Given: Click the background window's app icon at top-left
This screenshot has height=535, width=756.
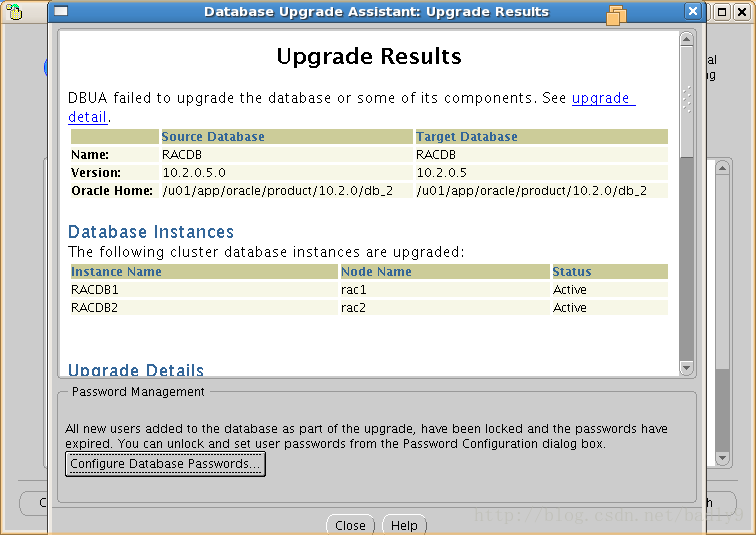Looking at the screenshot, I should click(14, 12).
